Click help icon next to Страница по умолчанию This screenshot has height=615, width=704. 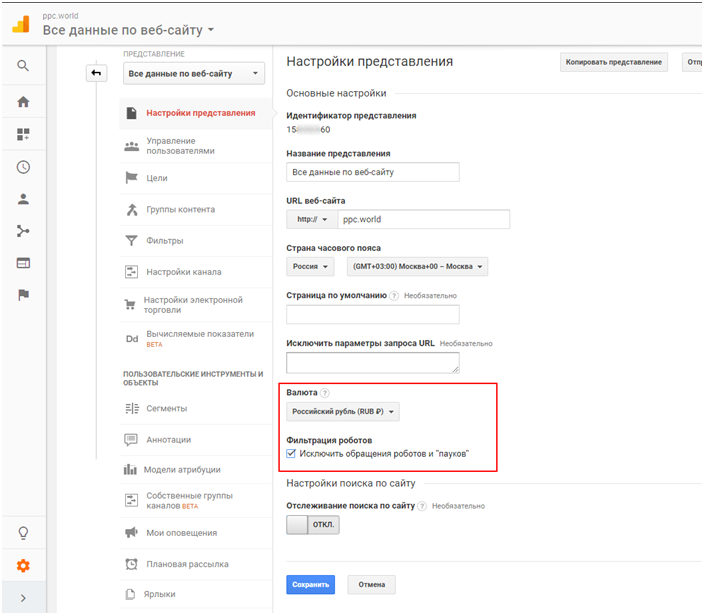point(394,296)
